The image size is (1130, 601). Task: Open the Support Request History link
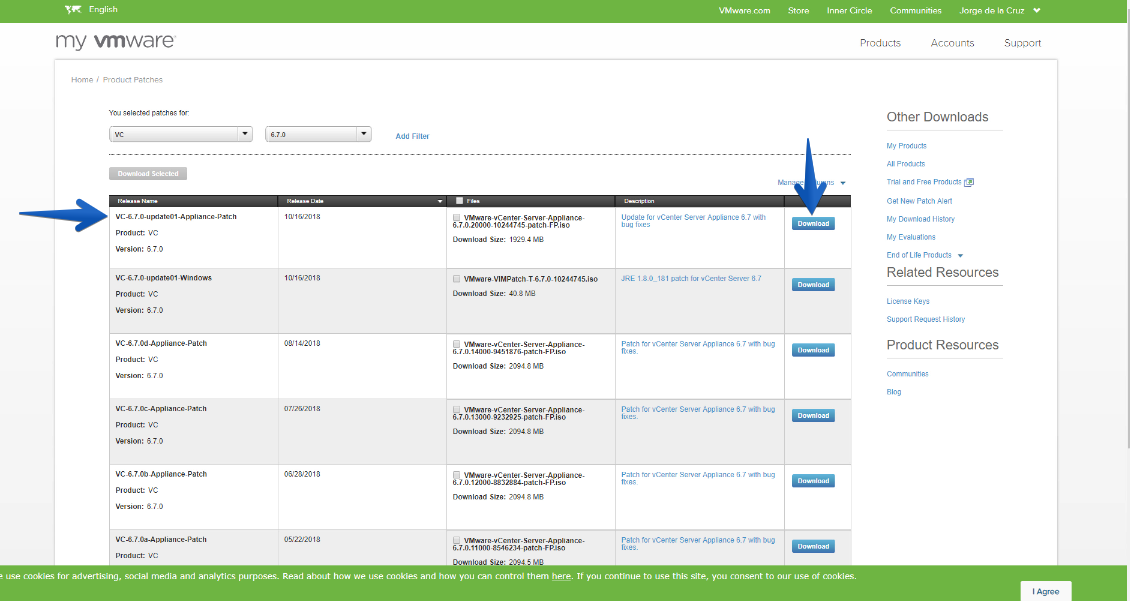coord(925,319)
